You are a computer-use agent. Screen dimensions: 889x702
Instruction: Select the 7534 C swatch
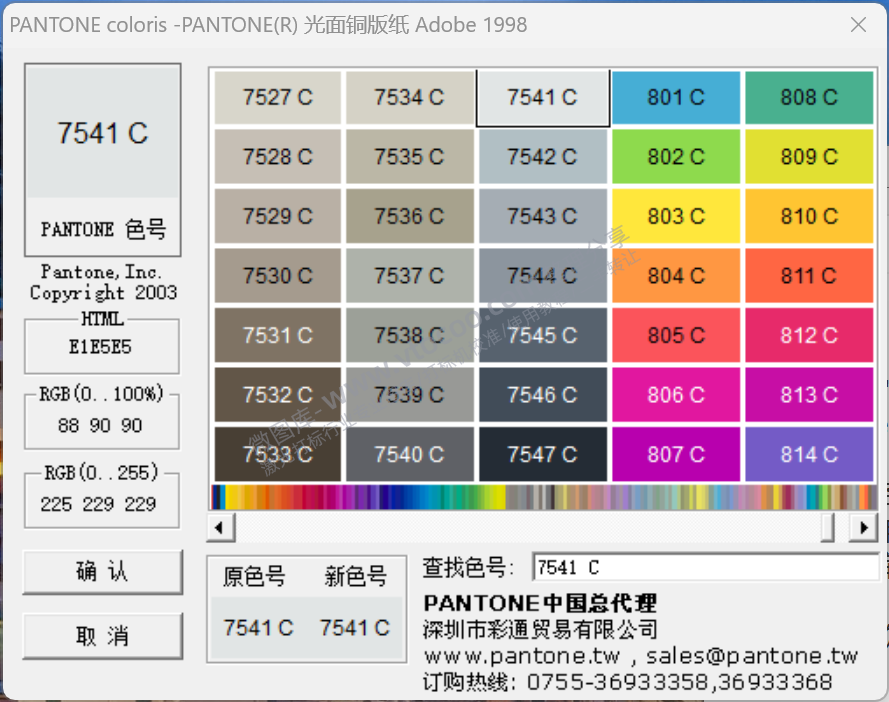click(x=410, y=97)
